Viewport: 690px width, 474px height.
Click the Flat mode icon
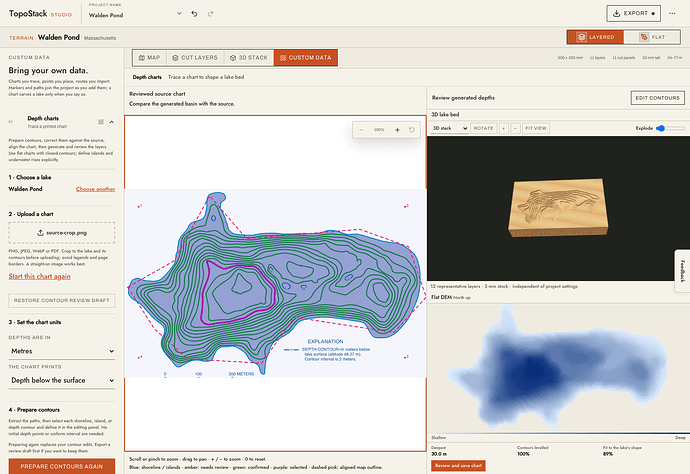(644, 37)
